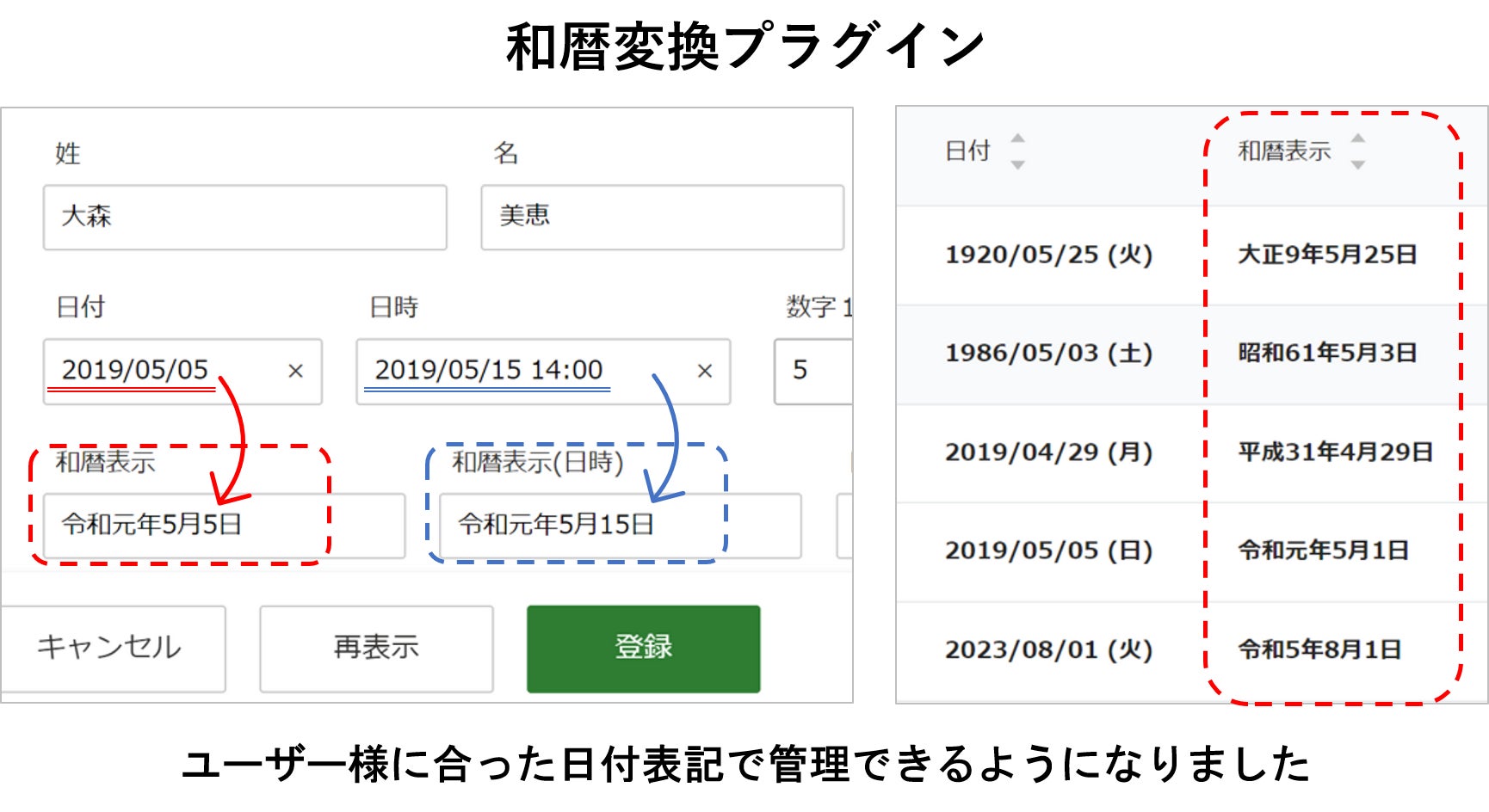1489x812 pixels.
Task: Sort 日付 column descending arrow
Action: pos(1017,164)
